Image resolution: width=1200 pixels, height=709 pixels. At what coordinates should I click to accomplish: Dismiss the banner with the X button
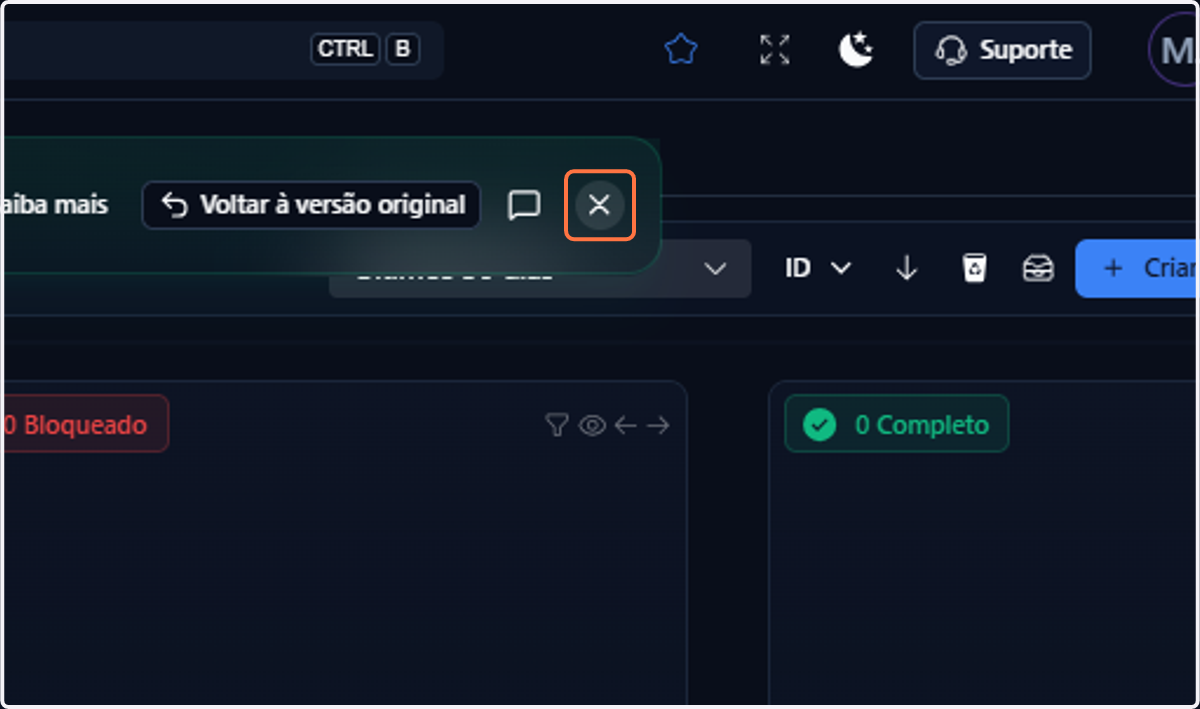(599, 205)
